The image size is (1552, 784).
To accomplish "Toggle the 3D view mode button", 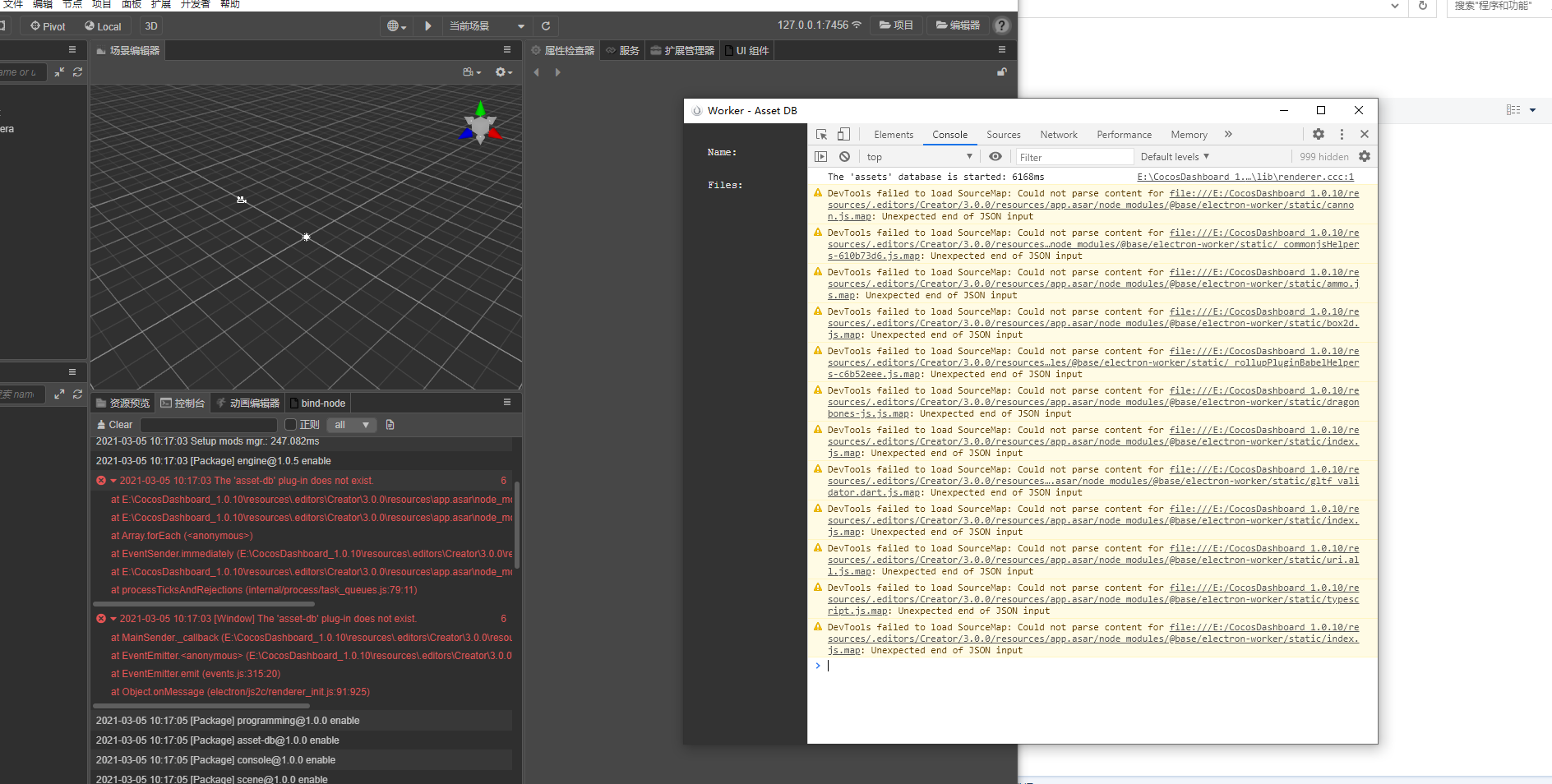I will click(x=151, y=26).
